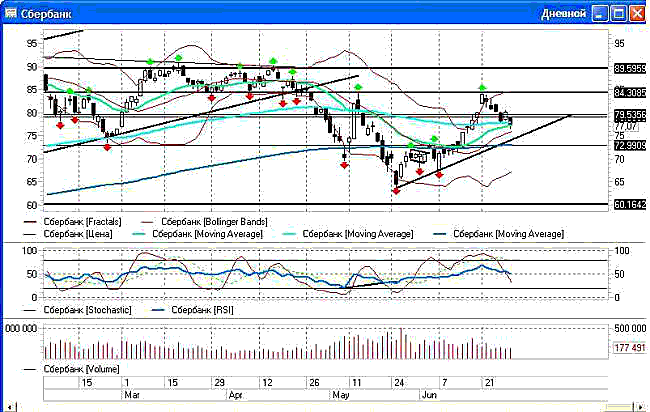650x412 pixels.
Task: Click the 79.5356 price level label
Action: (x=630, y=114)
